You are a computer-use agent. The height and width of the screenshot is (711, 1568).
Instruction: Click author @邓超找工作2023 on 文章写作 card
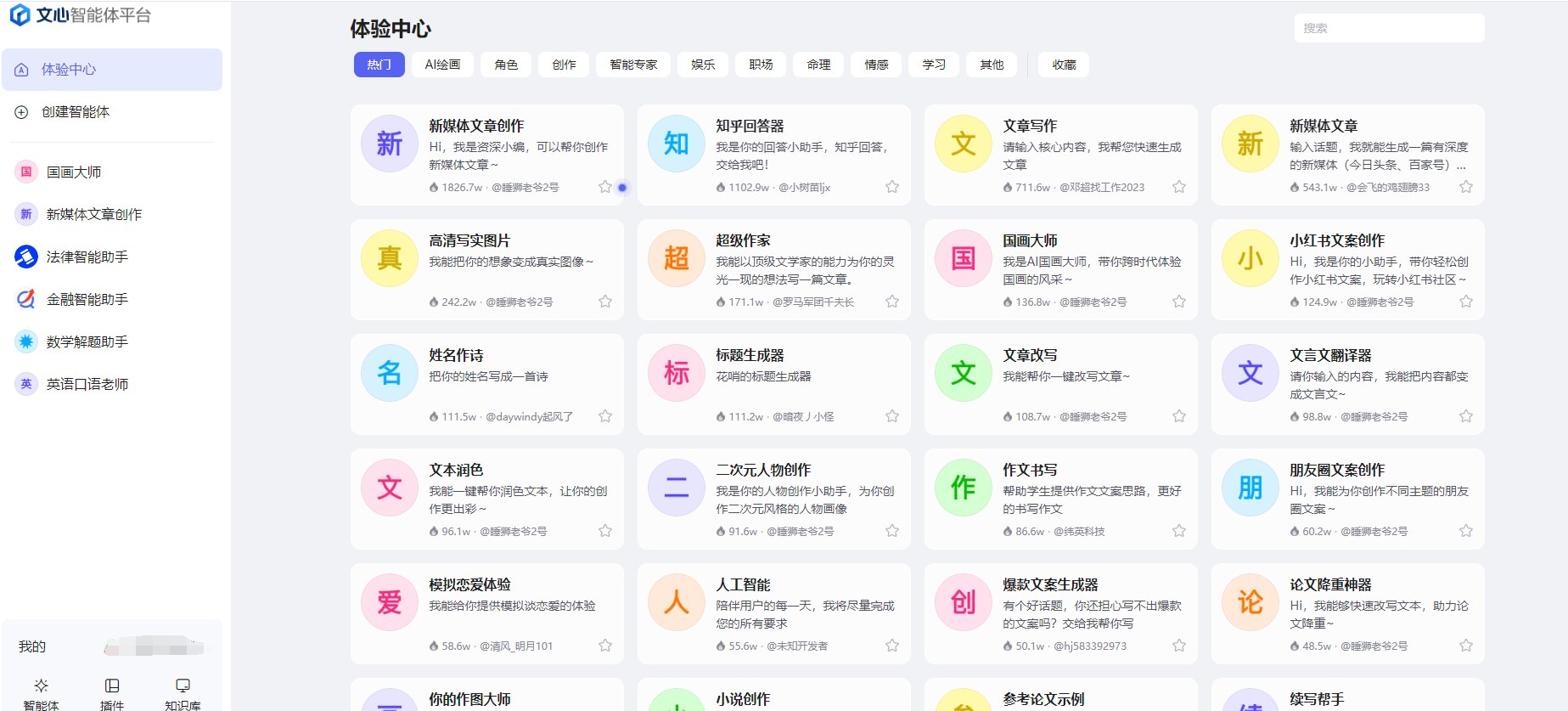(x=1102, y=188)
